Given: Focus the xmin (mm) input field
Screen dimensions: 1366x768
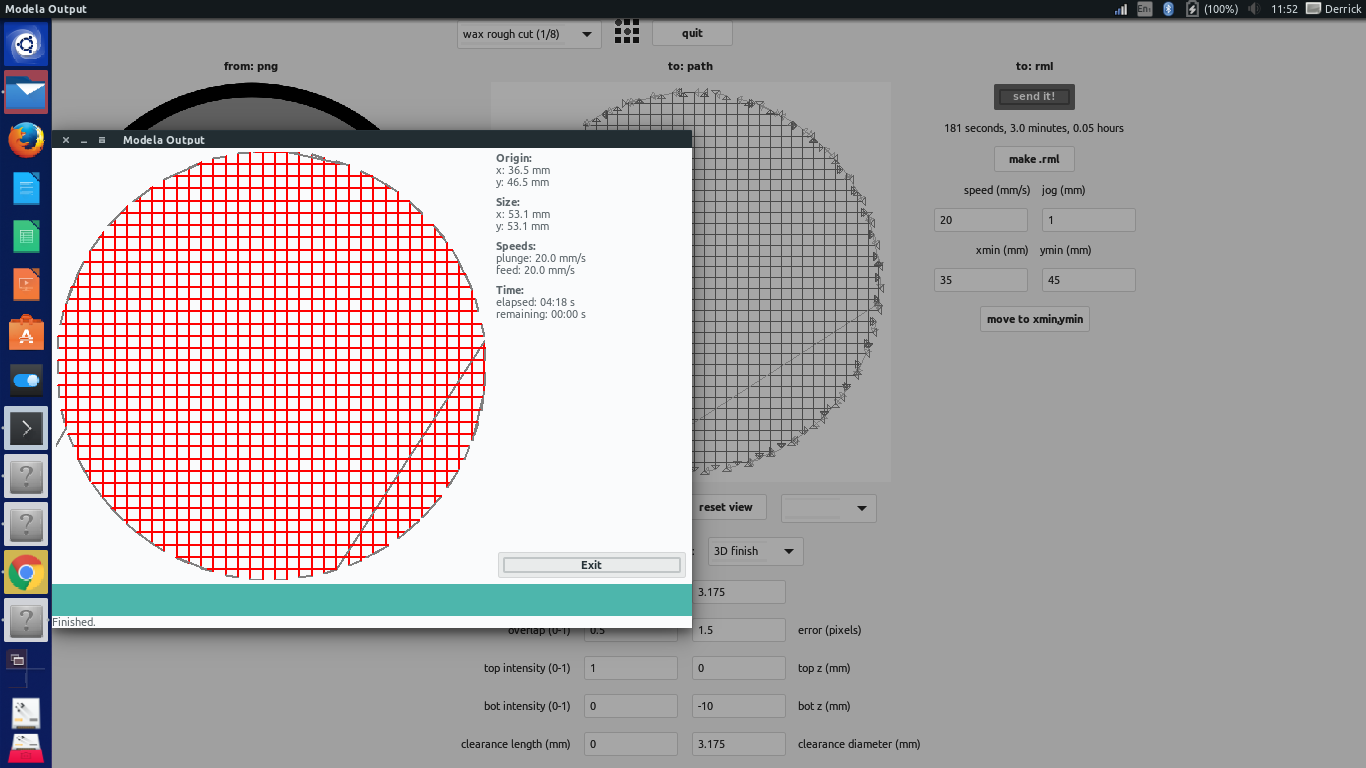Looking at the screenshot, I should pyautogui.click(x=981, y=280).
